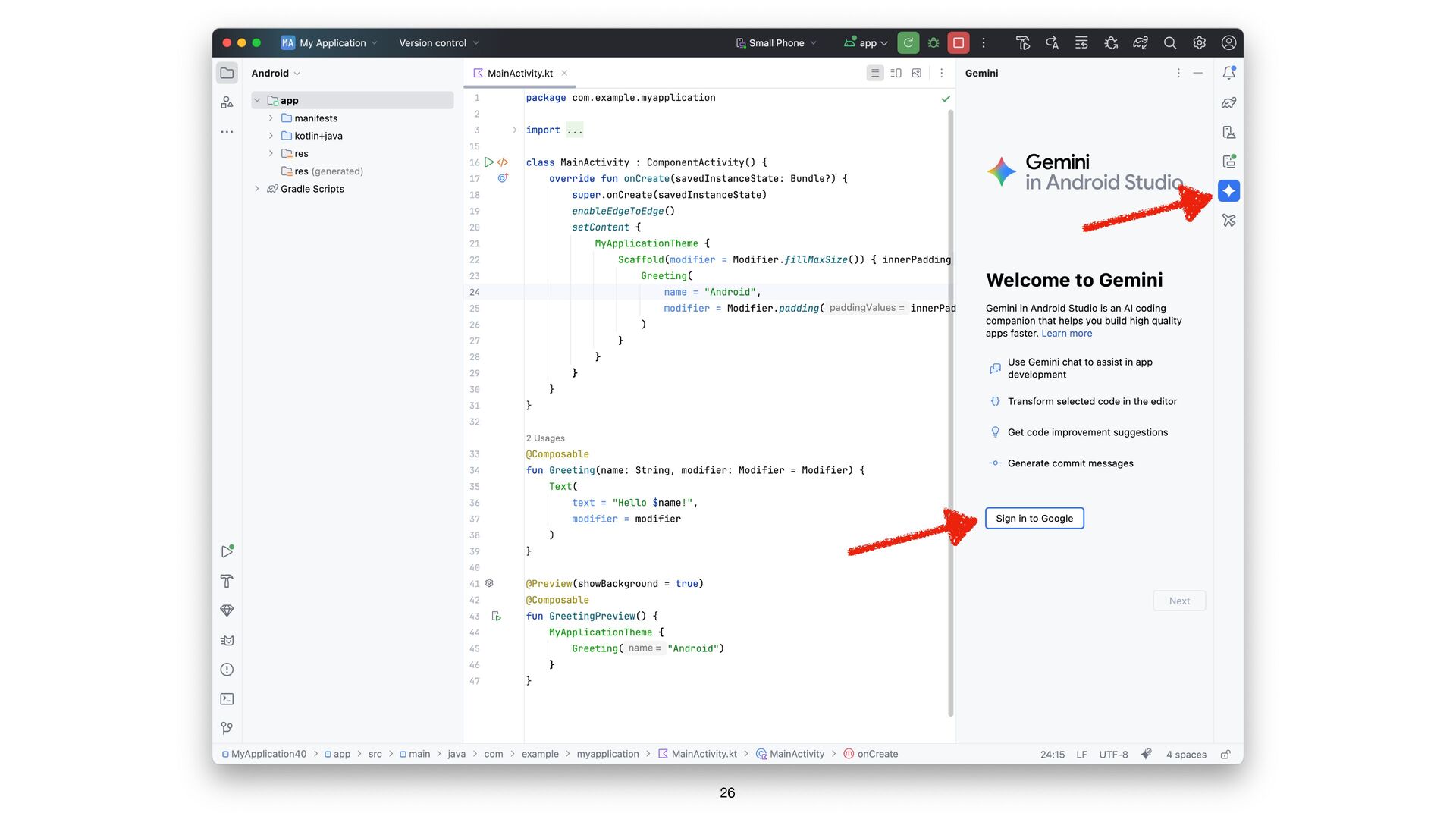This screenshot has width=1456, height=819.
Task: Open the Problems tool window
Action: click(227, 670)
